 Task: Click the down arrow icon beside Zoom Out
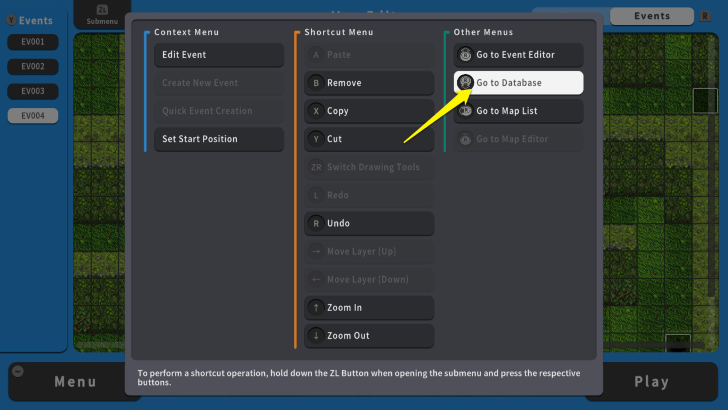coord(316,336)
